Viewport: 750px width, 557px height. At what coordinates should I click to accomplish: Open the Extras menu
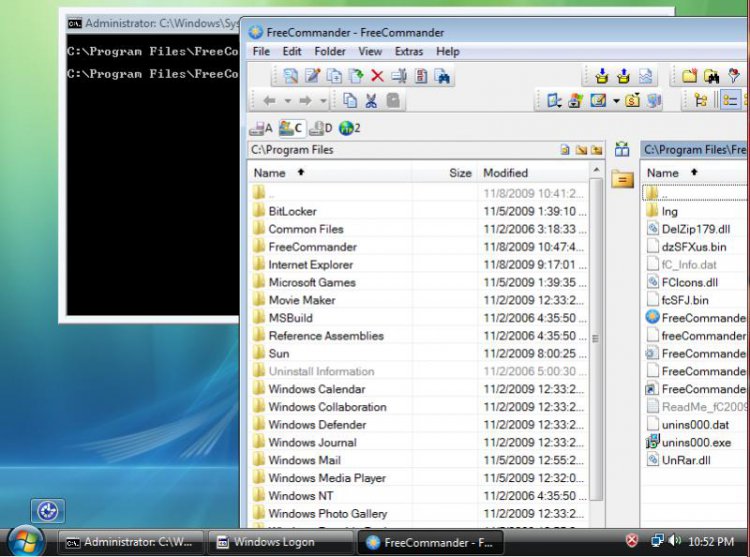point(409,51)
